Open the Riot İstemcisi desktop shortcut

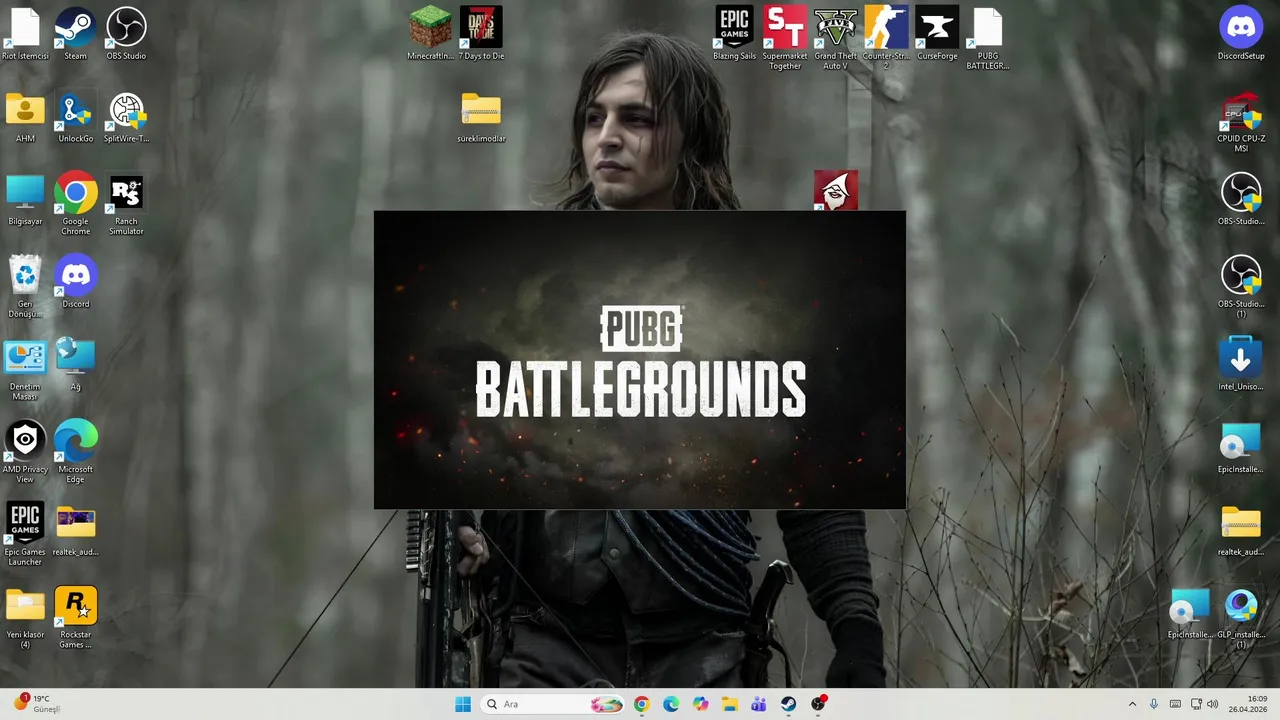(x=25, y=34)
